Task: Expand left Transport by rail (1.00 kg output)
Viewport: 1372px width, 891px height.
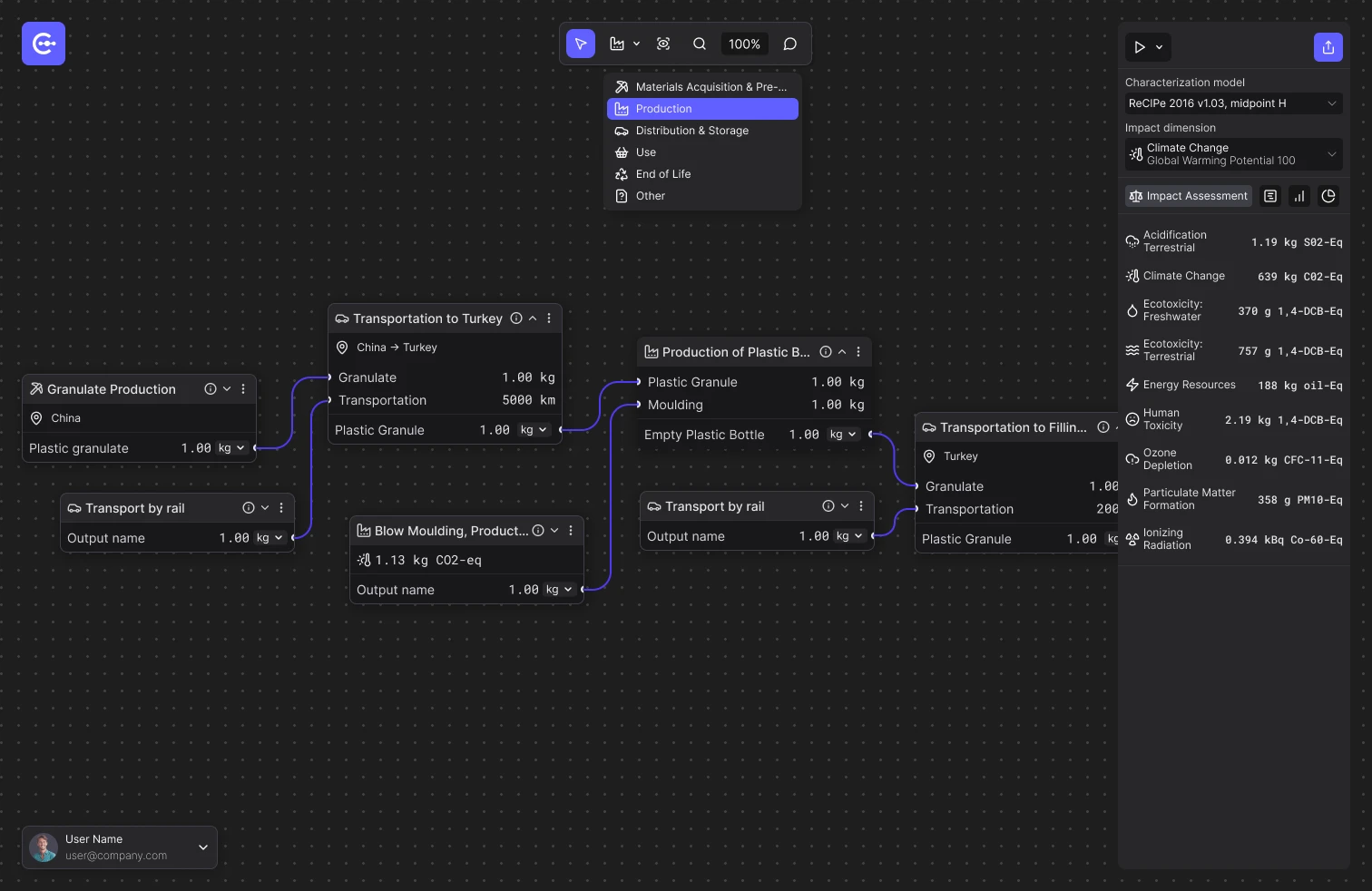Action: pyautogui.click(x=265, y=508)
